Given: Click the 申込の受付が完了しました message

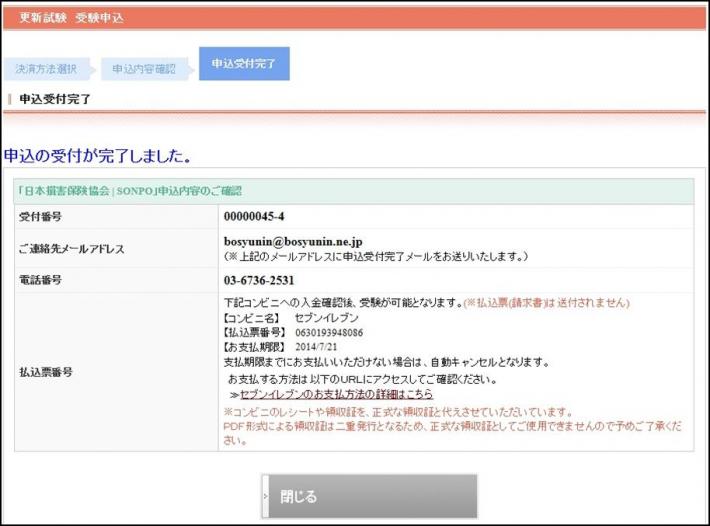Looking at the screenshot, I should click(98, 157).
